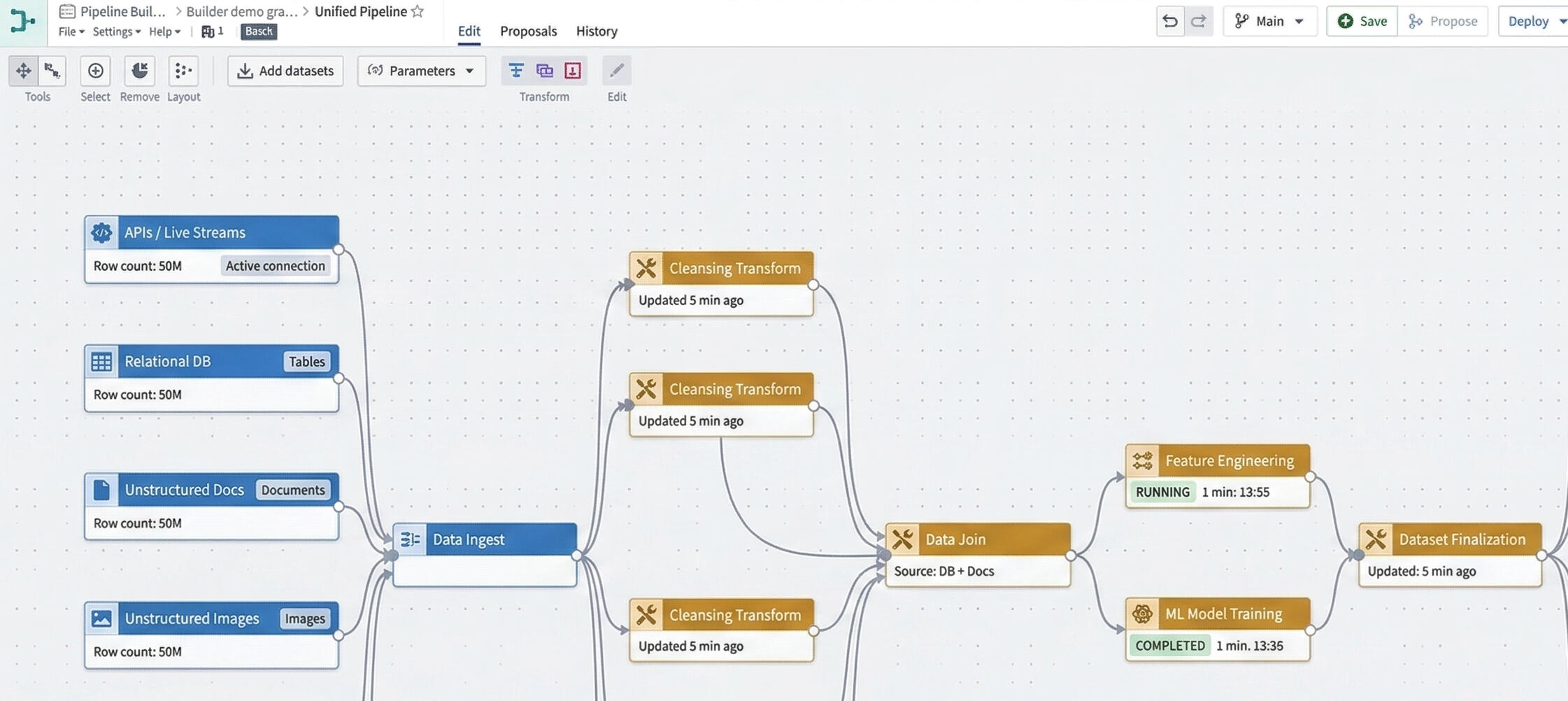This screenshot has width=1568, height=701.
Task: Select the pencil Edit tool
Action: click(615, 70)
